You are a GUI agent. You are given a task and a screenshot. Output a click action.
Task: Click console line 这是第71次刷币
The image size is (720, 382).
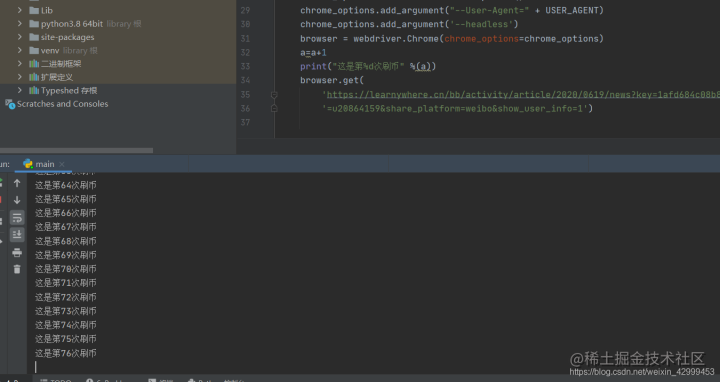66,283
